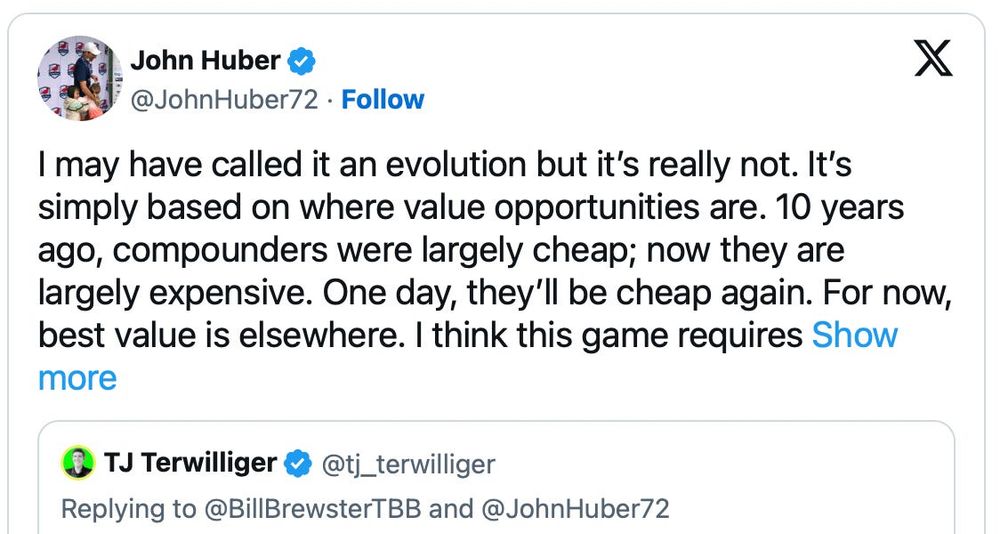Open the John Huber display name link
The width and height of the screenshot is (1000, 534).
point(207,62)
